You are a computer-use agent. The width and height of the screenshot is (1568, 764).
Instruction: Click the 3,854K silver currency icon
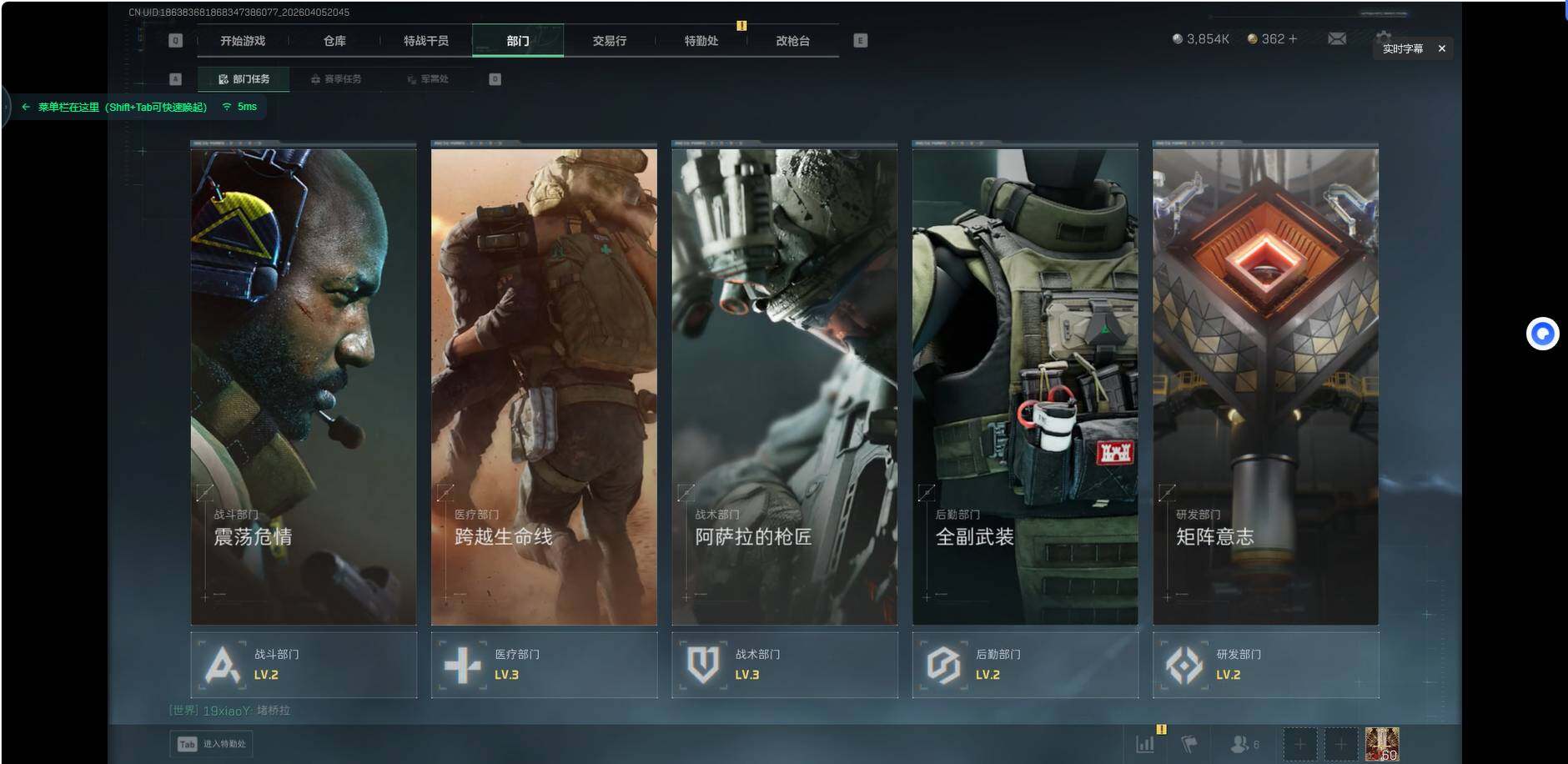1177,39
